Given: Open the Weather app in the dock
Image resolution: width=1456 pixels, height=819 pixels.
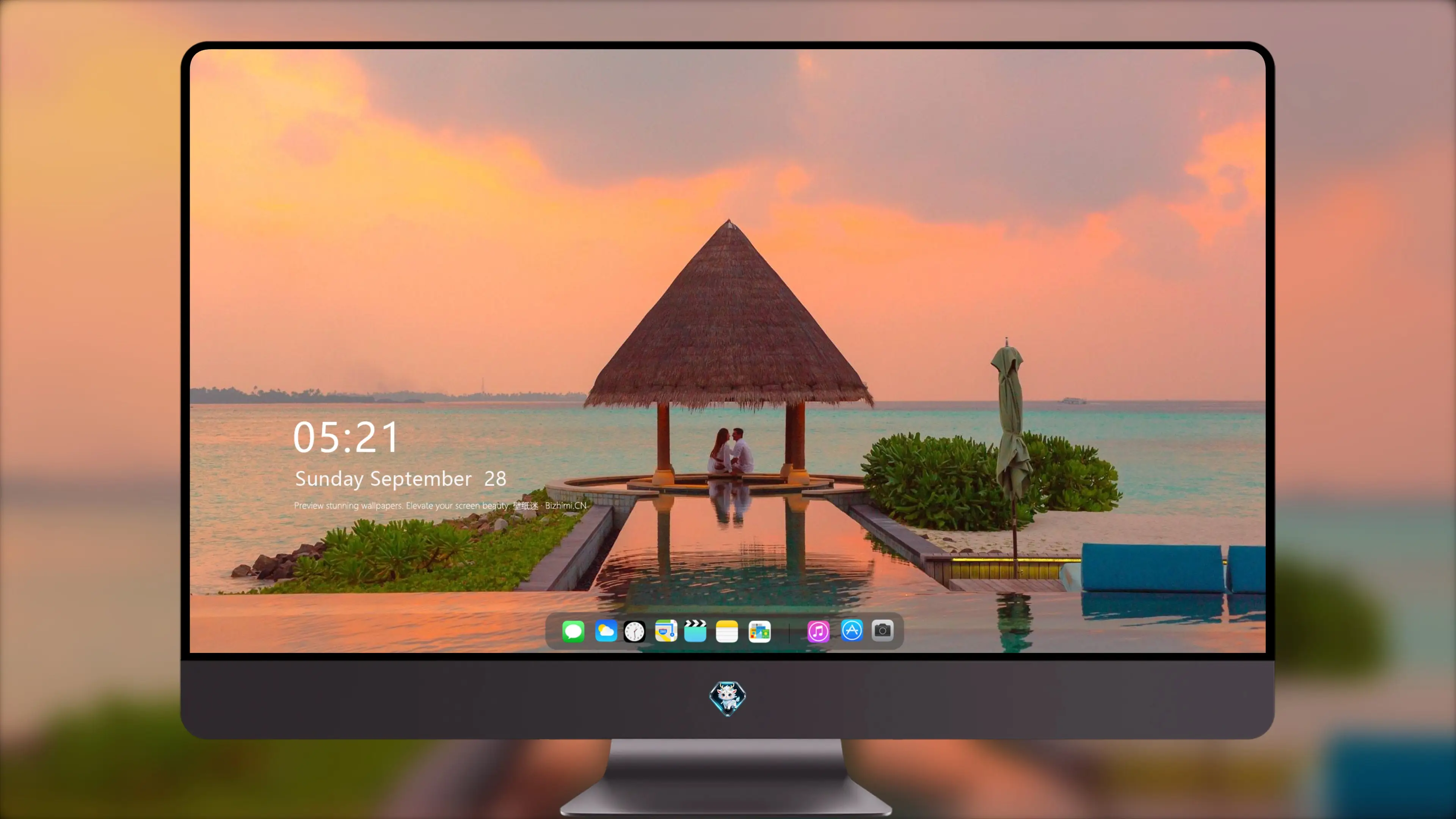Looking at the screenshot, I should point(606,631).
